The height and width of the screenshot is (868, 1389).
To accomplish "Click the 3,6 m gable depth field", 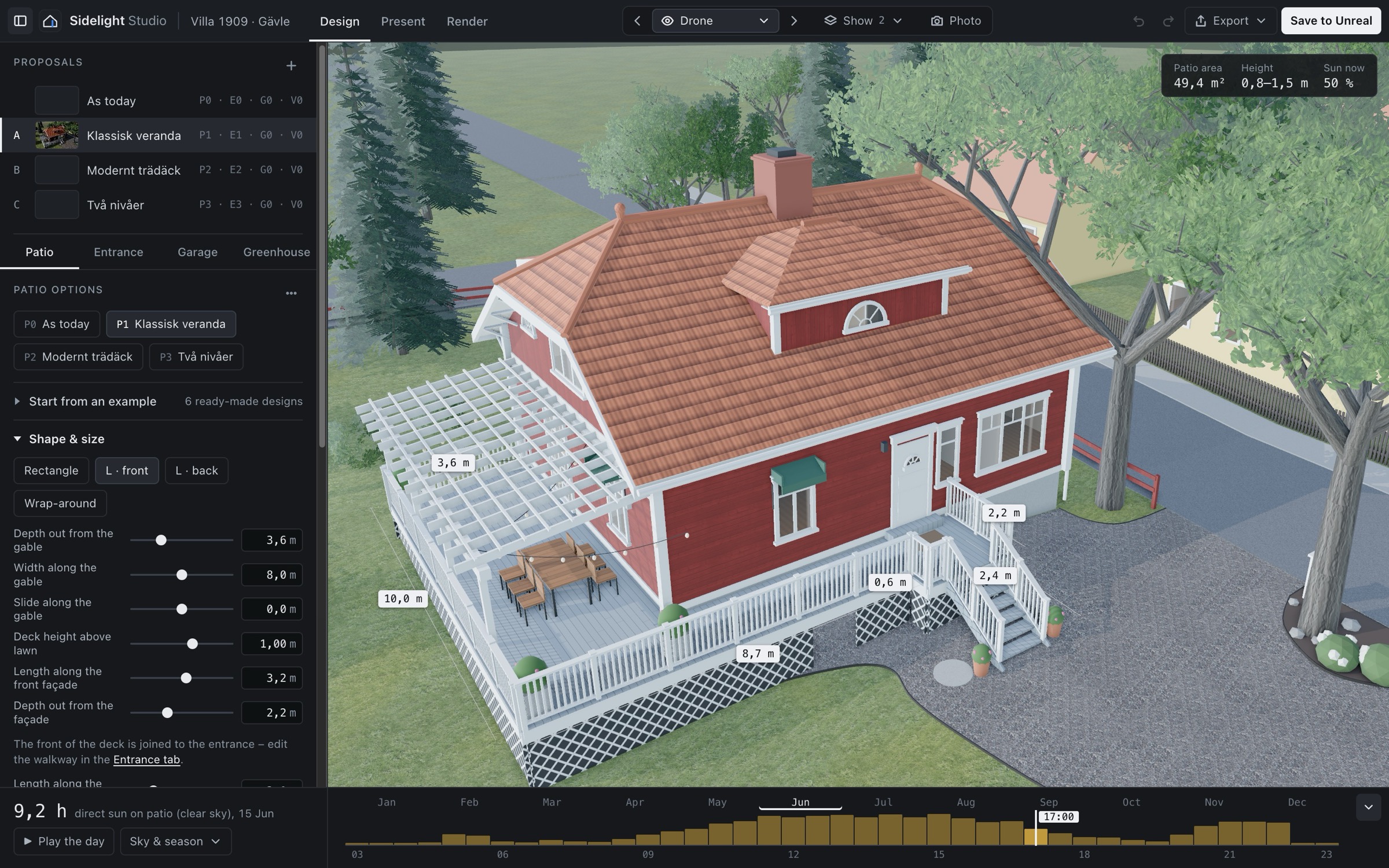I will [x=272, y=540].
